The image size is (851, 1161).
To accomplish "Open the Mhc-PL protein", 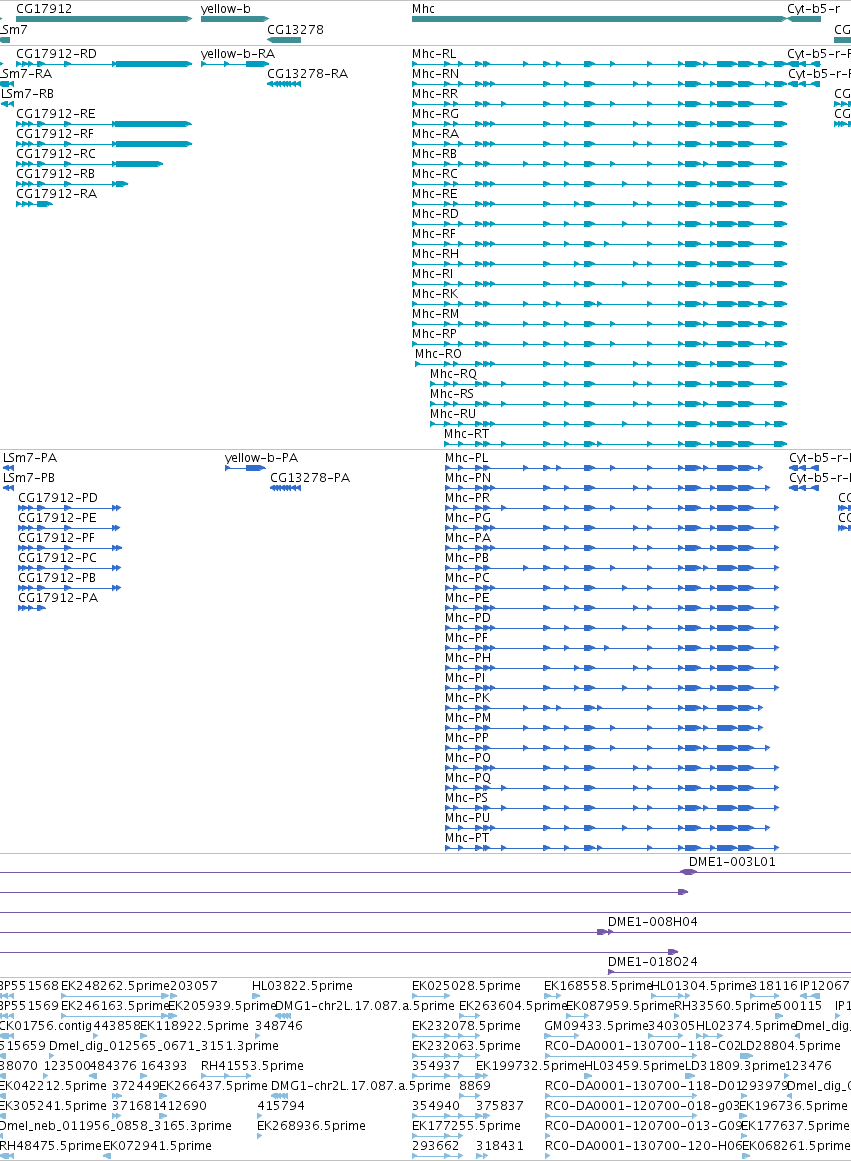I will [467, 458].
